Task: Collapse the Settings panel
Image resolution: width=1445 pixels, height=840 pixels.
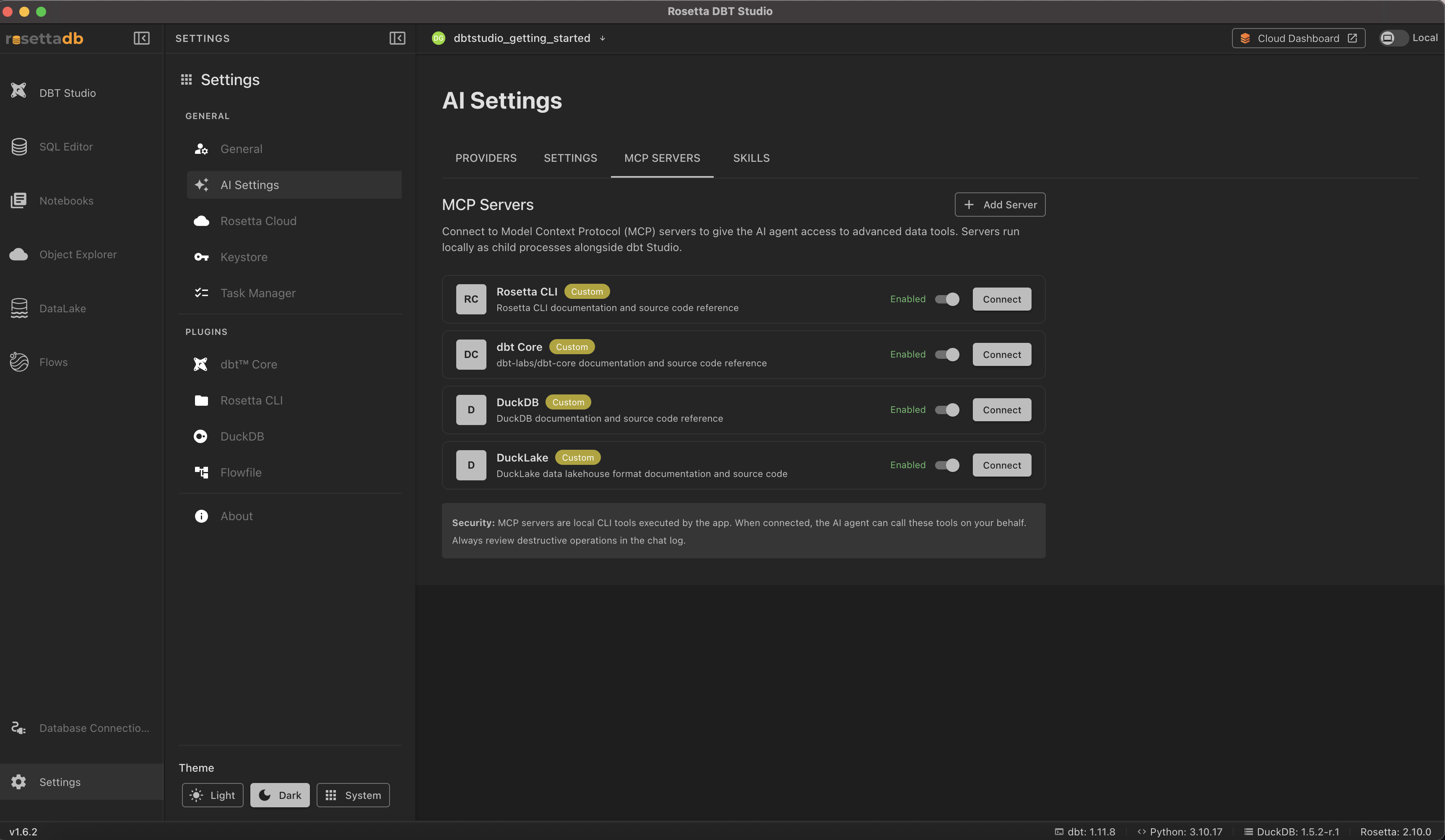Action: click(x=398, y=39)
